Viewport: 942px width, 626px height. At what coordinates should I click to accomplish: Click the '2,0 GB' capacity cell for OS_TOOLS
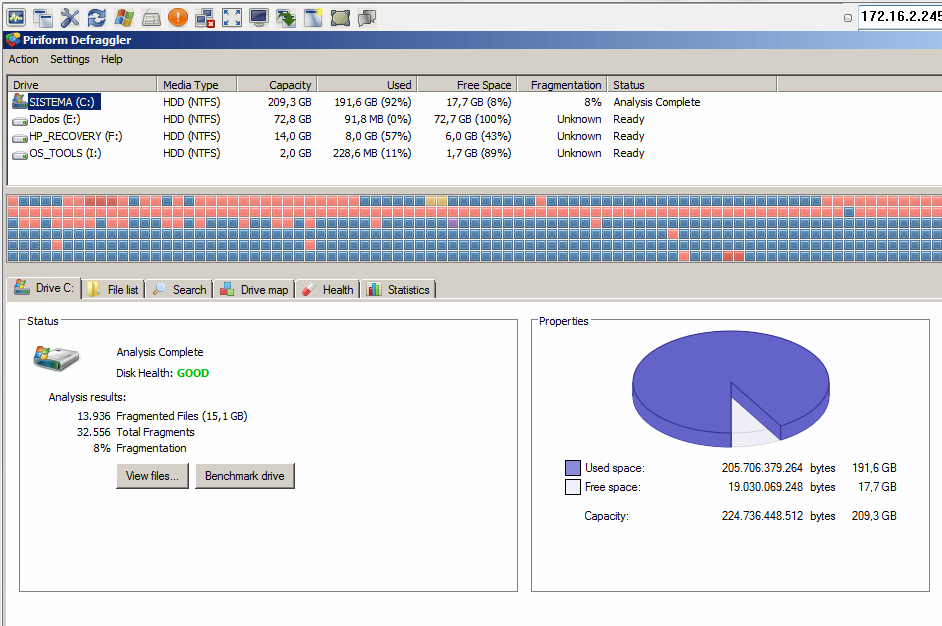coord(296,153)
